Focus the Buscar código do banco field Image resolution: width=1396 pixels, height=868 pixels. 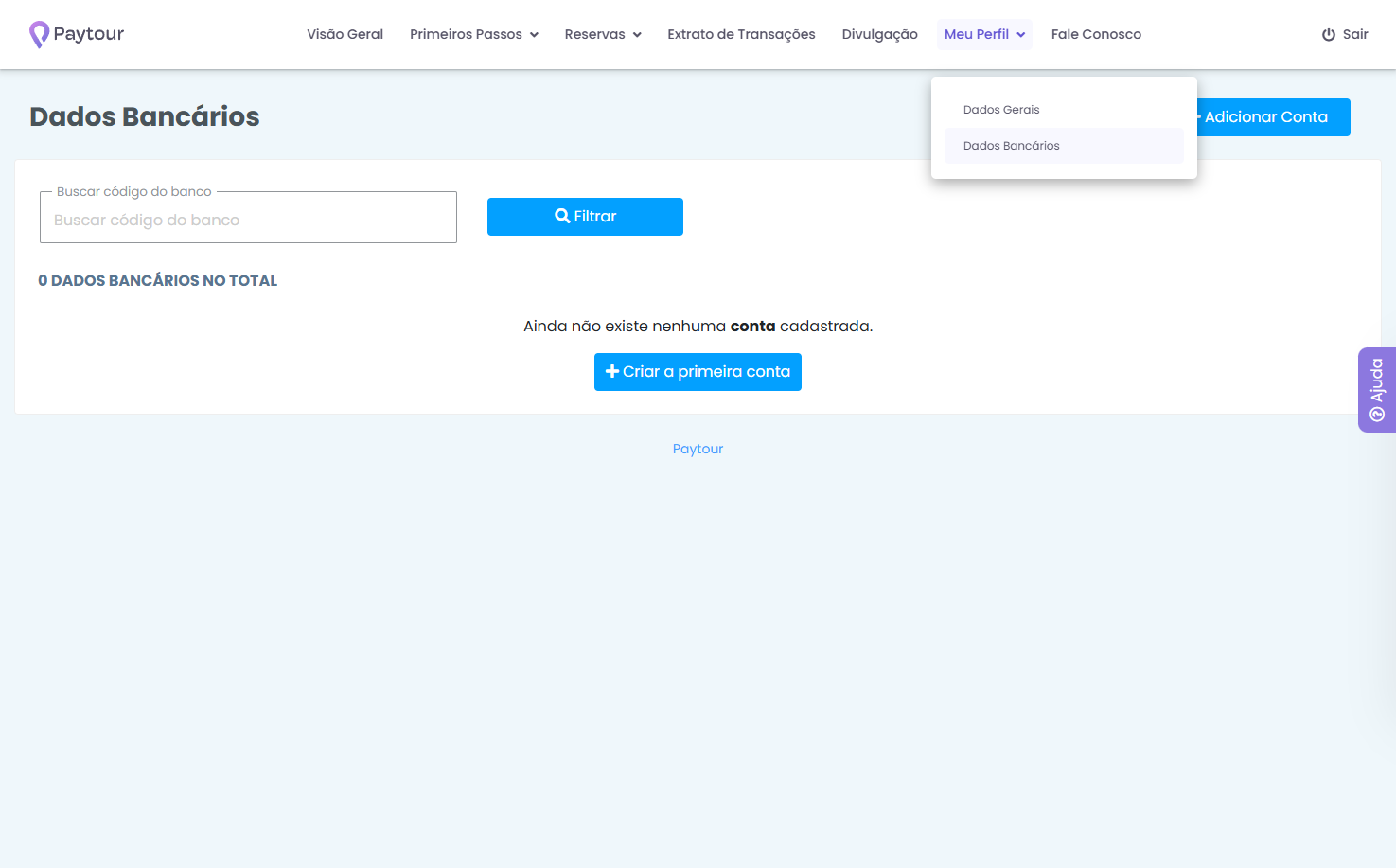248,220
